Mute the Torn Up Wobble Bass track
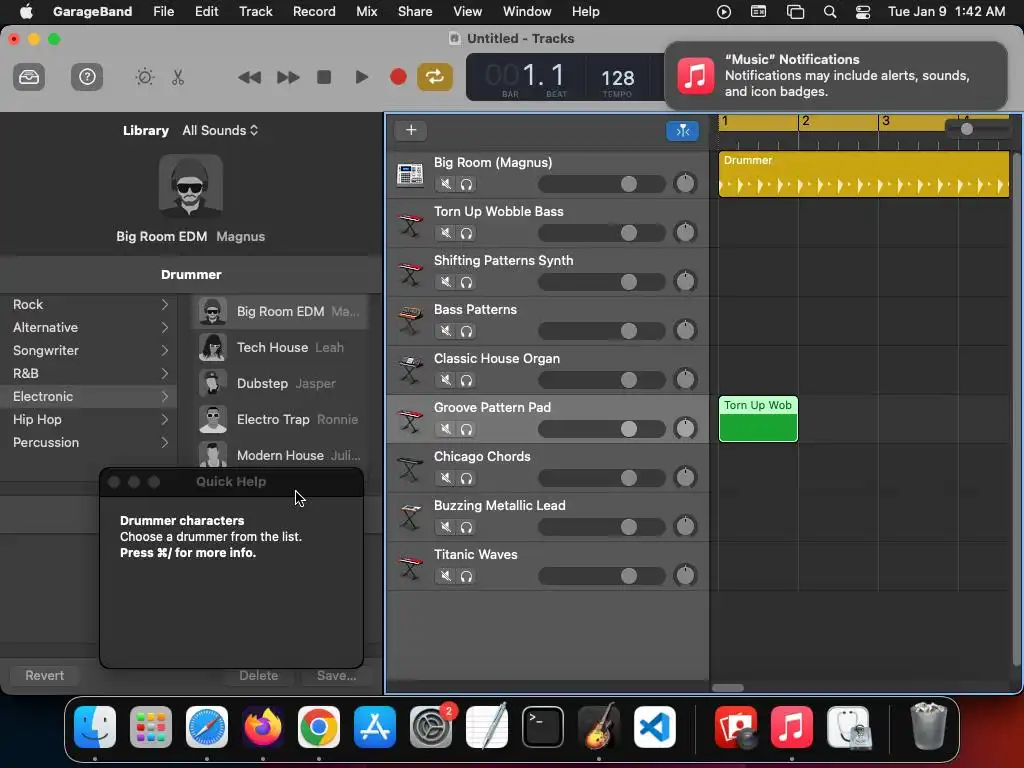 [x=445, y=233]
